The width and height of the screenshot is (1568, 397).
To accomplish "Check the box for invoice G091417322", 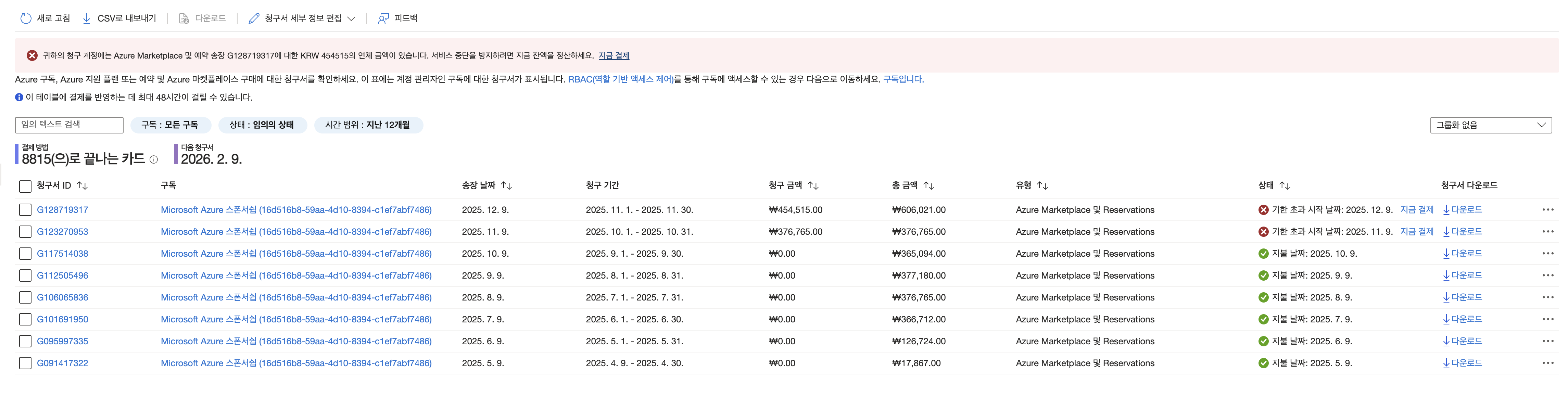I will (25, 363).
